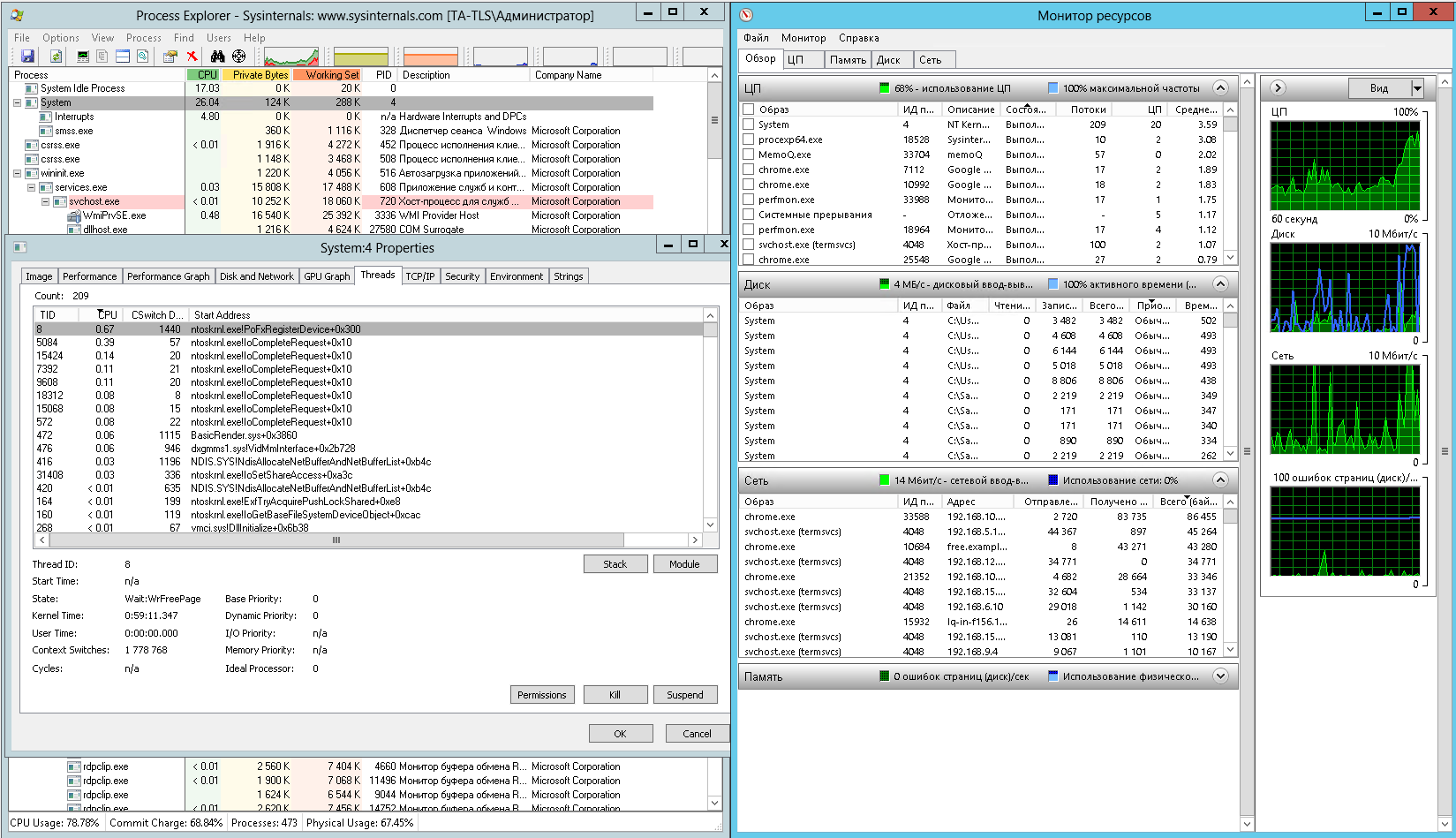This screenshot has width=1456, height=838.
Task: Open System Information toolbar icon
Action: tap(83, 57)
